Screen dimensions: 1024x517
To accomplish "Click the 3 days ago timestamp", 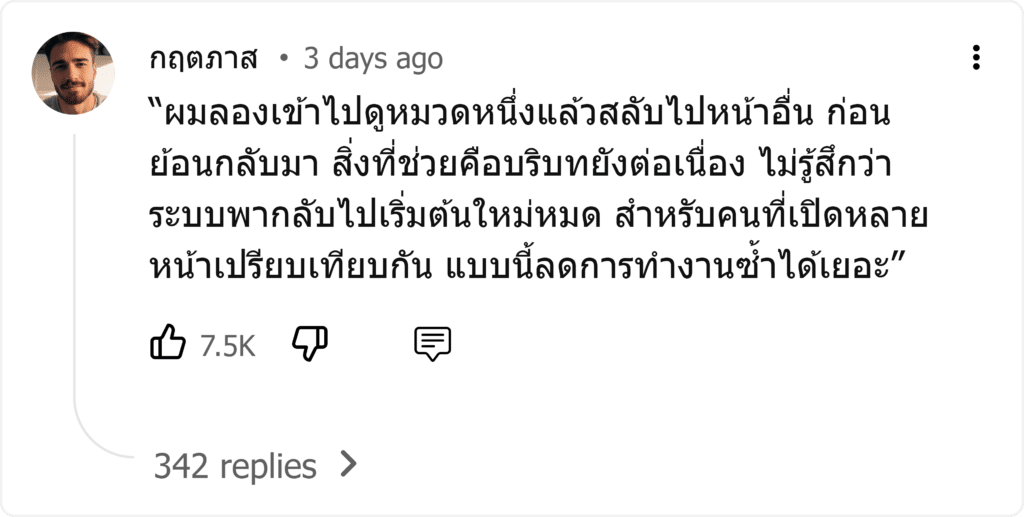I will pos(374,59).
